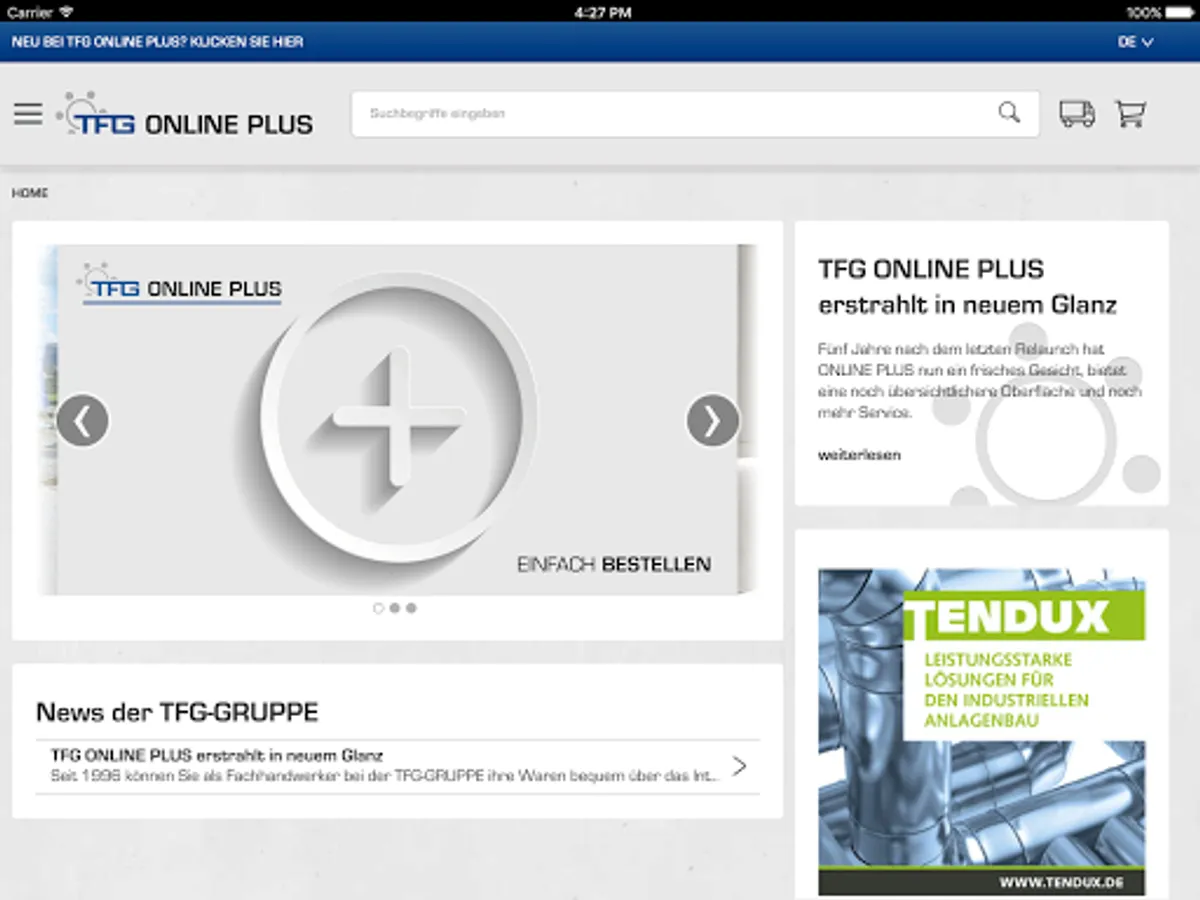The width and height of the screenshot is (1200, 900).
Task: Click heading 'TFG ONLINE PLUS erstrahlt in neuem Glanz' in the right card
Action: (967, 286)
